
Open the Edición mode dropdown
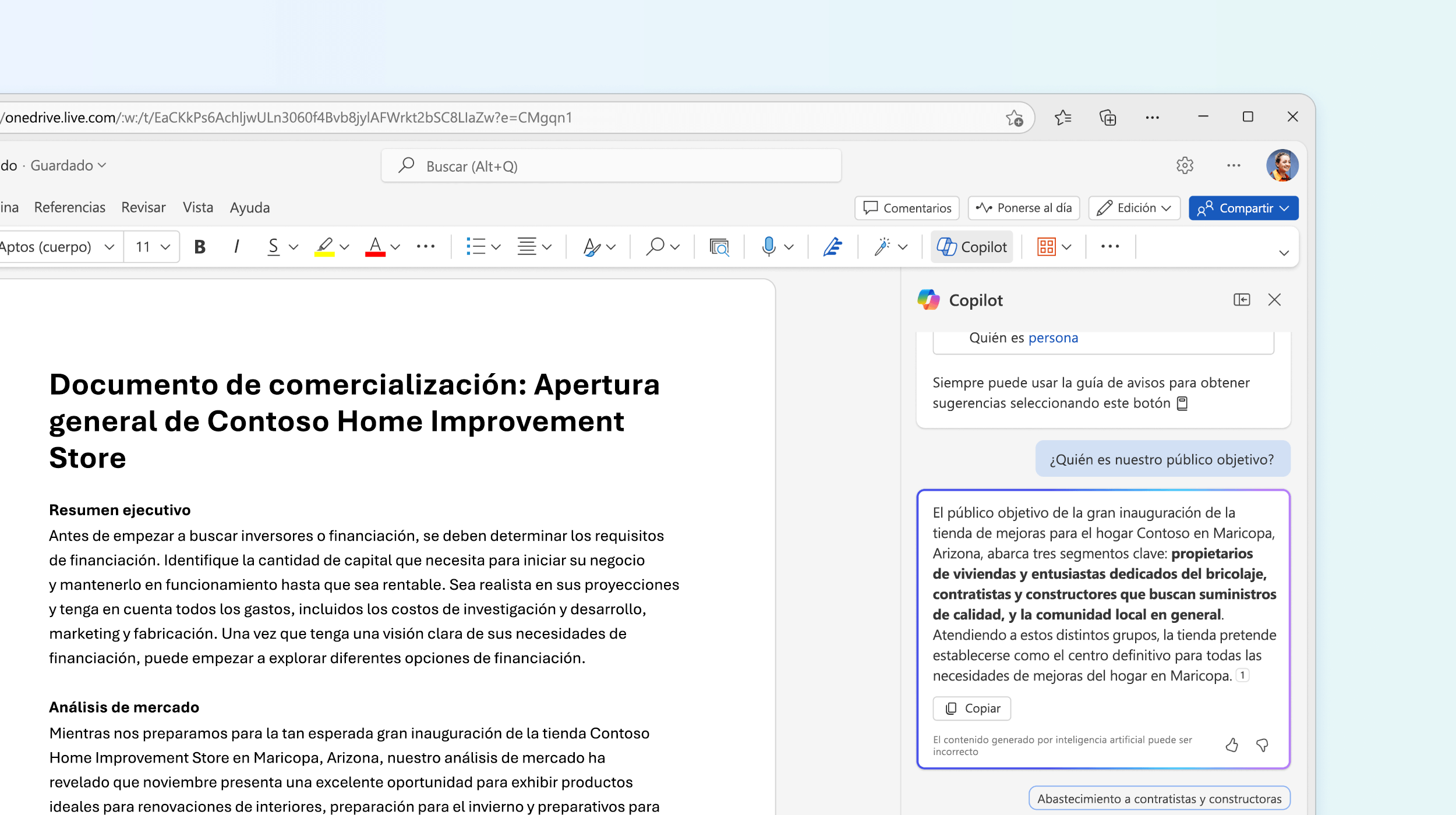coord(1134,208)
